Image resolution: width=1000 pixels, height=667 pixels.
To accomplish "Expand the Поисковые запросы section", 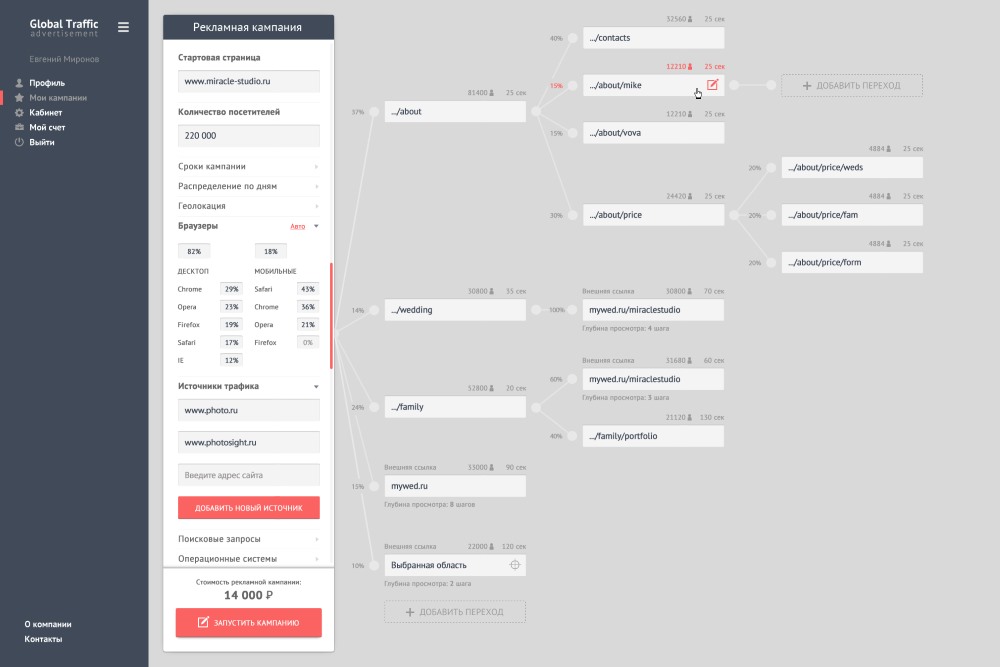I will [316, 539].
